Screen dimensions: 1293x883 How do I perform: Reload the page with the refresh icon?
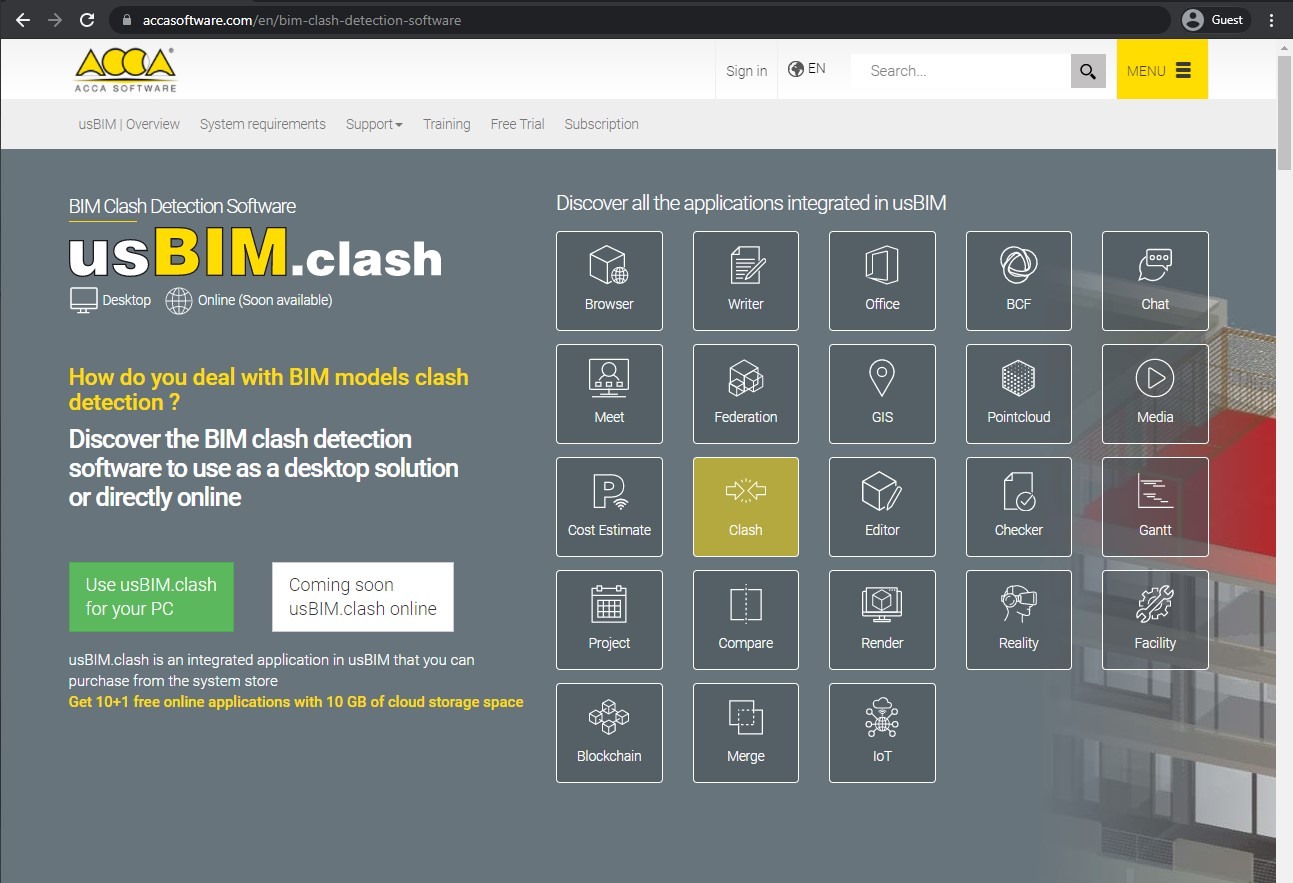pyautogui.click(x=87, y=20)
